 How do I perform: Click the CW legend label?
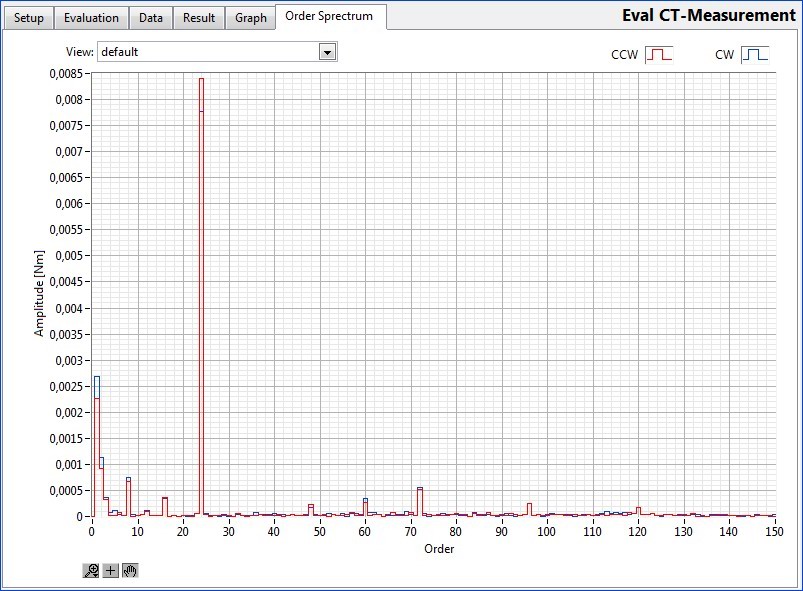tap(724, 55)
